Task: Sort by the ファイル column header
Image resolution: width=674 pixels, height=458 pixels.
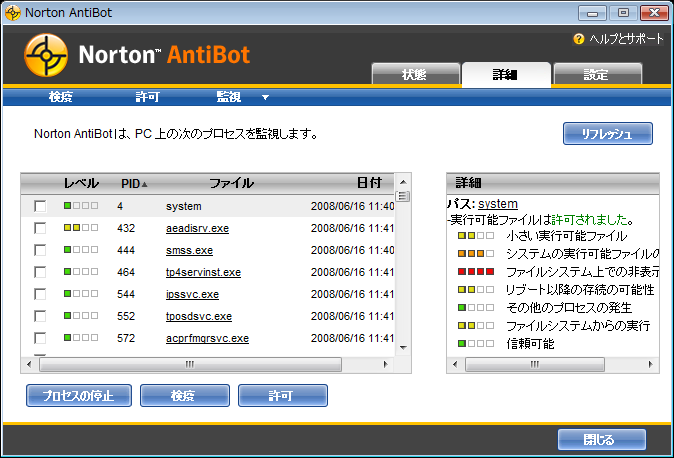Action: (x=231, y=183)
